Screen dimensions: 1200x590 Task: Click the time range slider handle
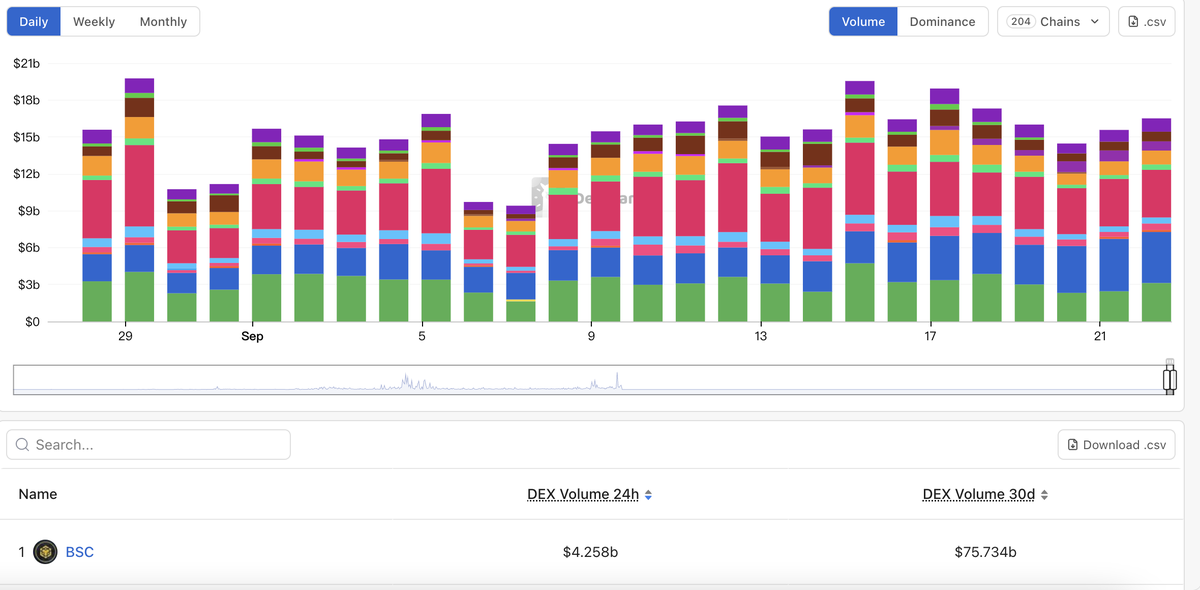[1169, 379]
